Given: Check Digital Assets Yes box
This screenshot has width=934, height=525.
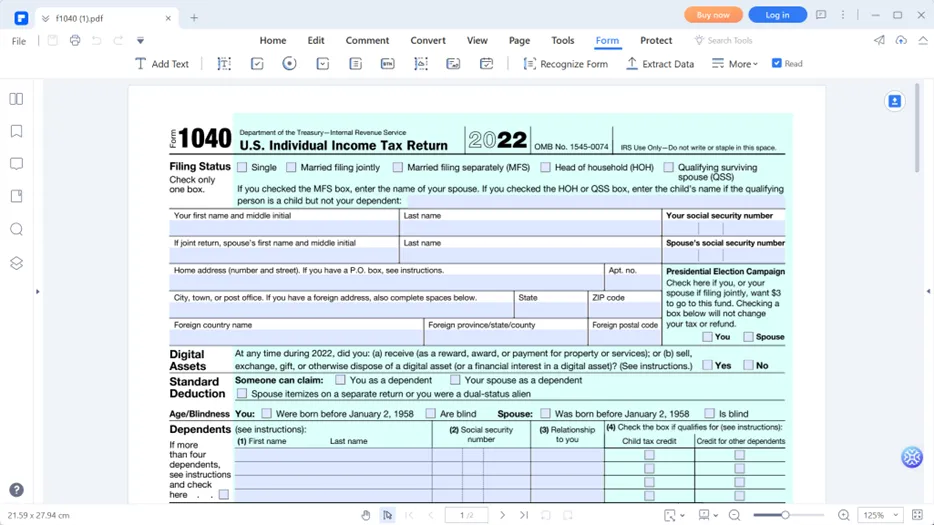Looking at the screenshot, I should [707, 365].
